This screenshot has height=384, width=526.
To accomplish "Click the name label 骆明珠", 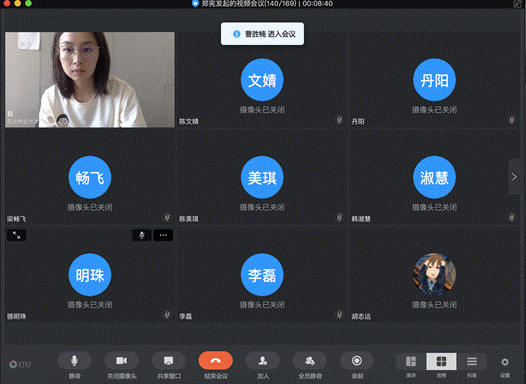I will point(16,316).
